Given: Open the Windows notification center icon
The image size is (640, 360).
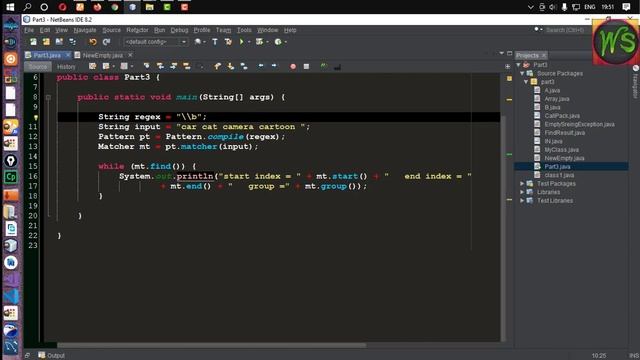Looking at the screenshot, I should point(626,7).
